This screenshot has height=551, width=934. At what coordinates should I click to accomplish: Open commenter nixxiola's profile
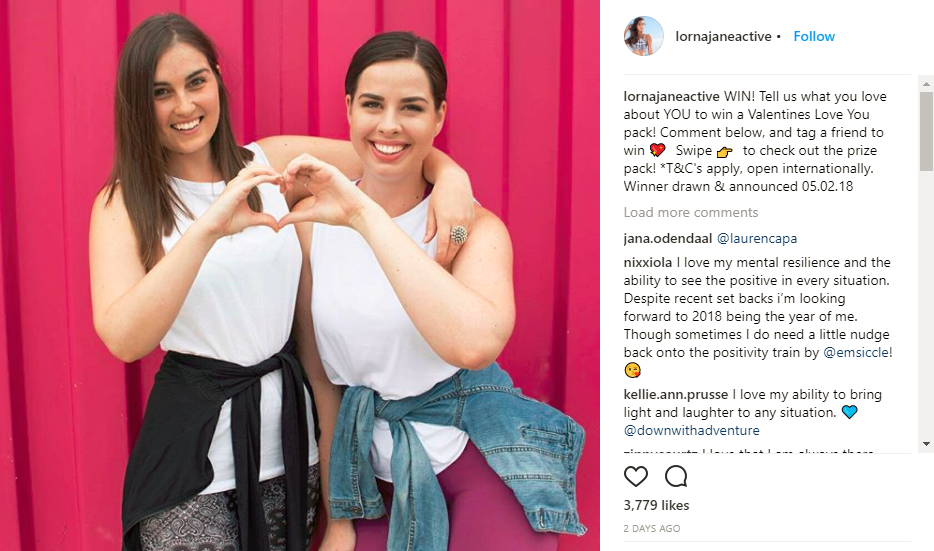tap(647, 262)
